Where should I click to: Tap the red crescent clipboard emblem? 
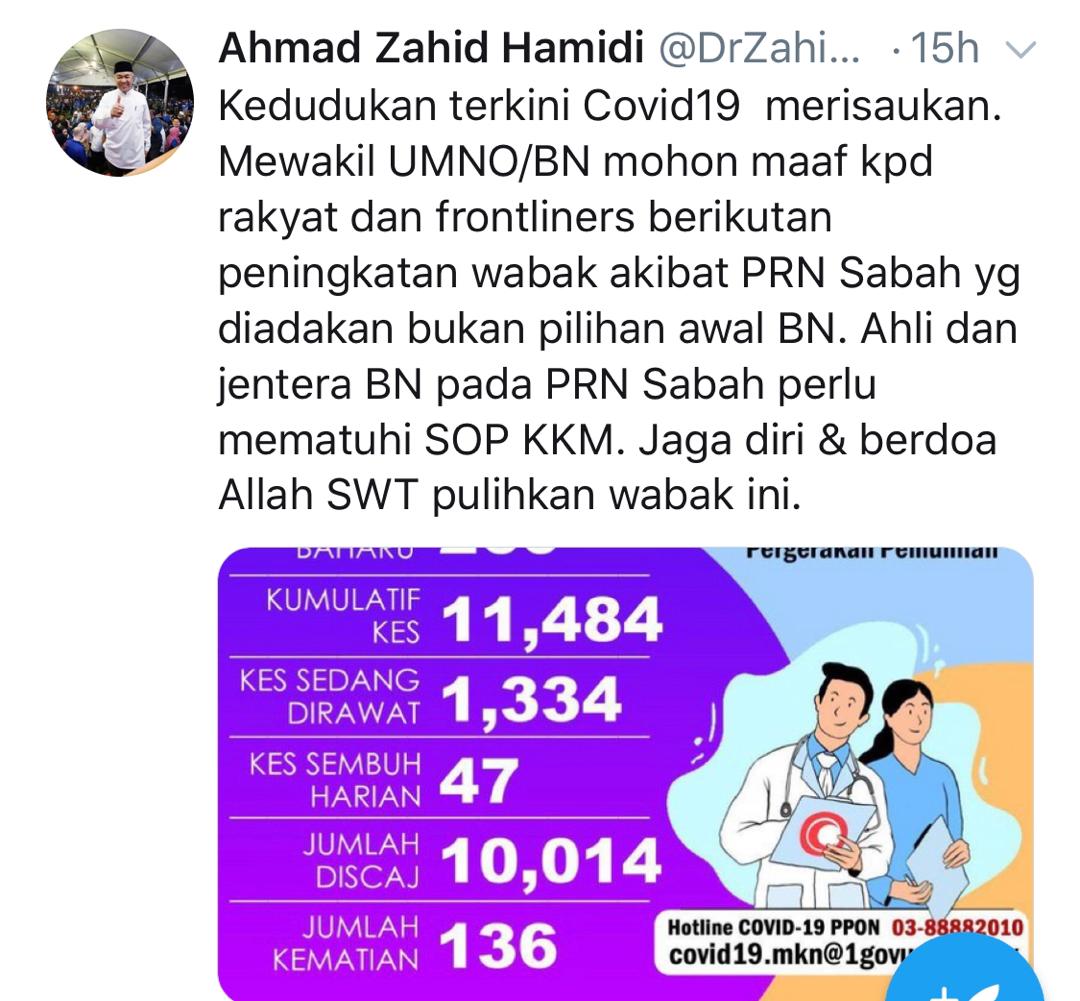tap(824, 832)
